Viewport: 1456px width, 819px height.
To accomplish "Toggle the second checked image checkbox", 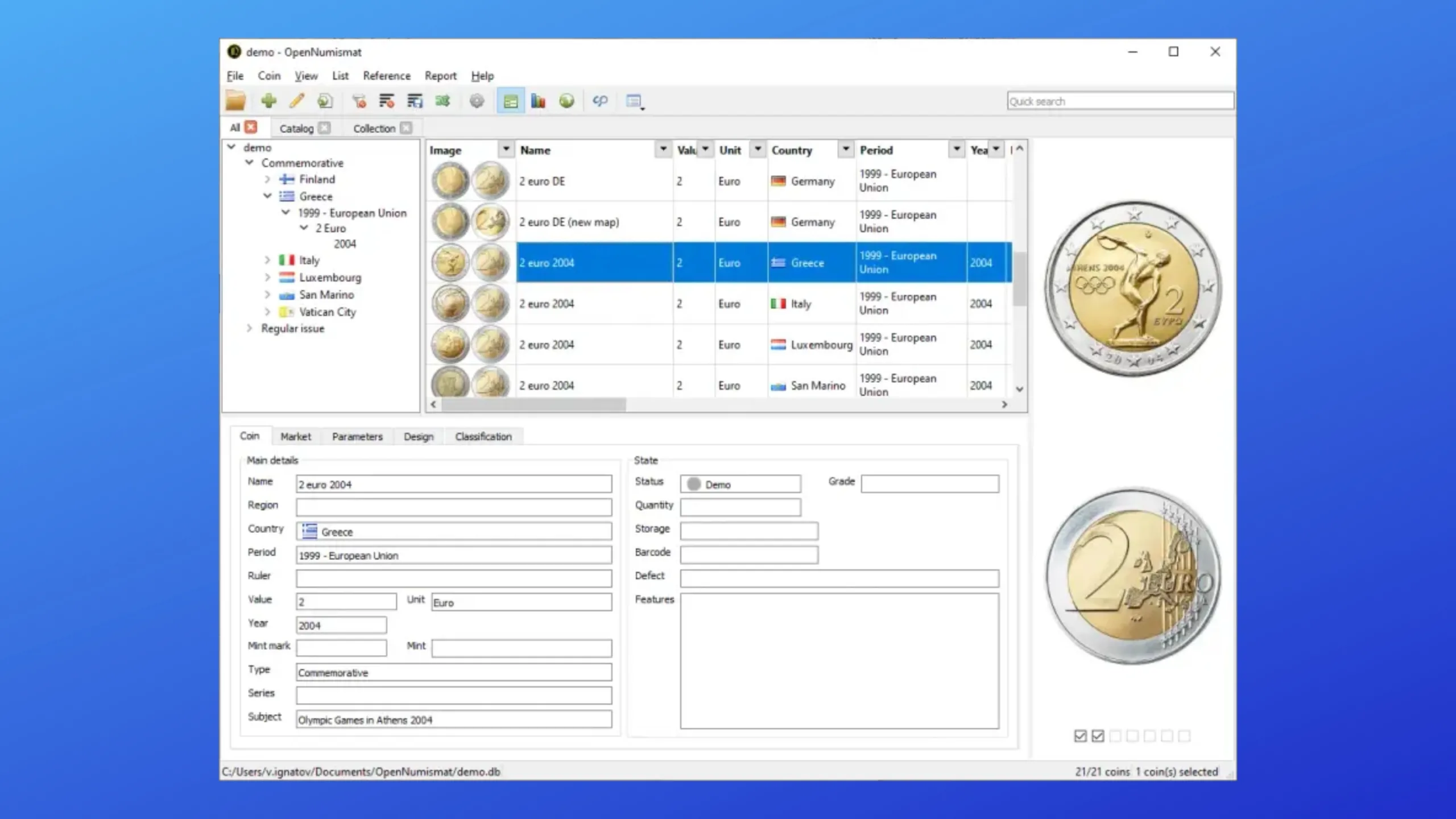I will 1098,736.
